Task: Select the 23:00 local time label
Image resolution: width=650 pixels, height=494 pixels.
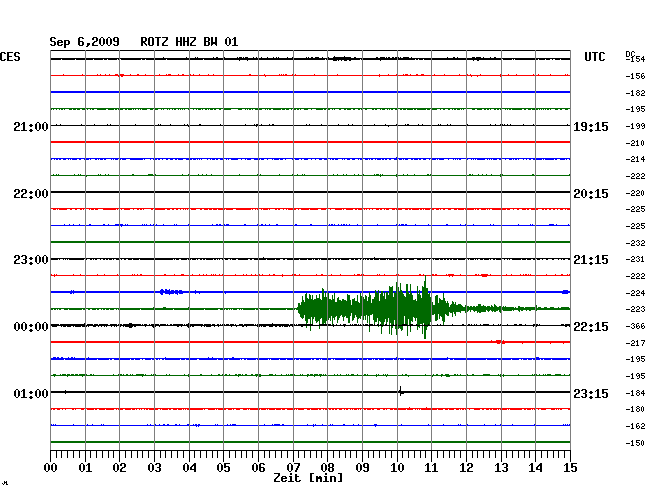Action: (31, 260)
